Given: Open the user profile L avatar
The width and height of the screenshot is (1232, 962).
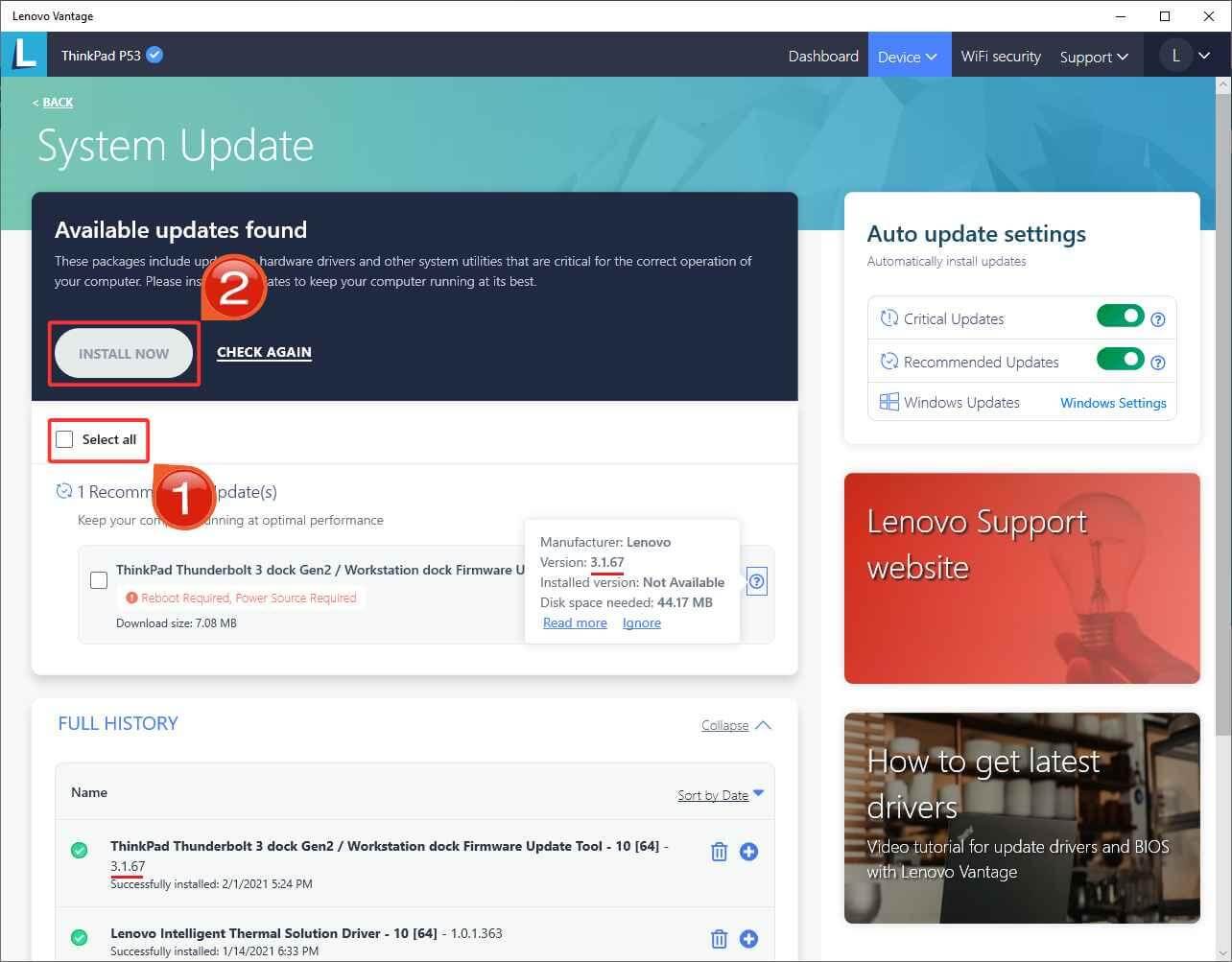Looking at the screenshot, I should 1175,56.
